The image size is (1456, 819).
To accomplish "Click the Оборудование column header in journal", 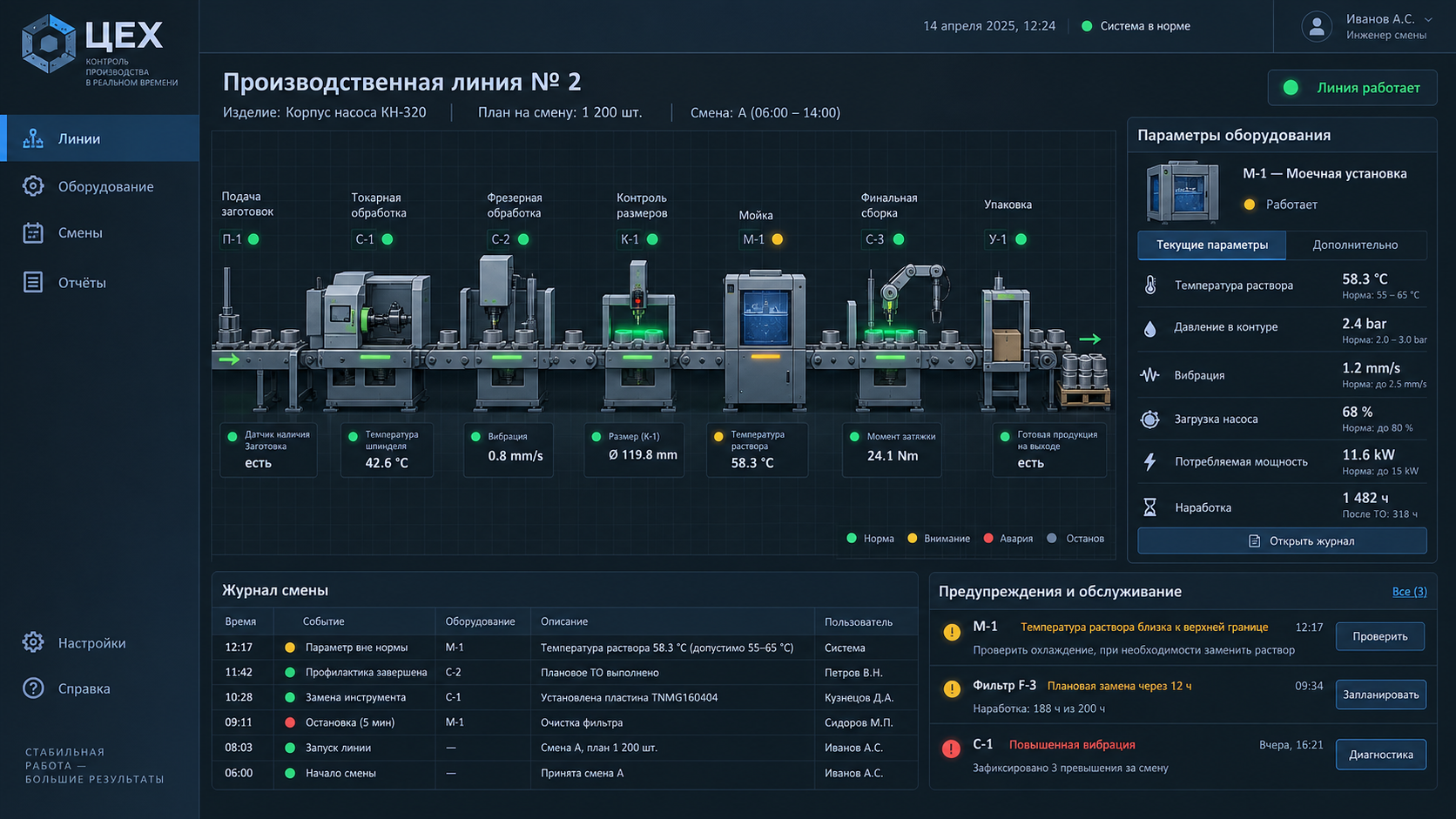I will pos(480,621).
